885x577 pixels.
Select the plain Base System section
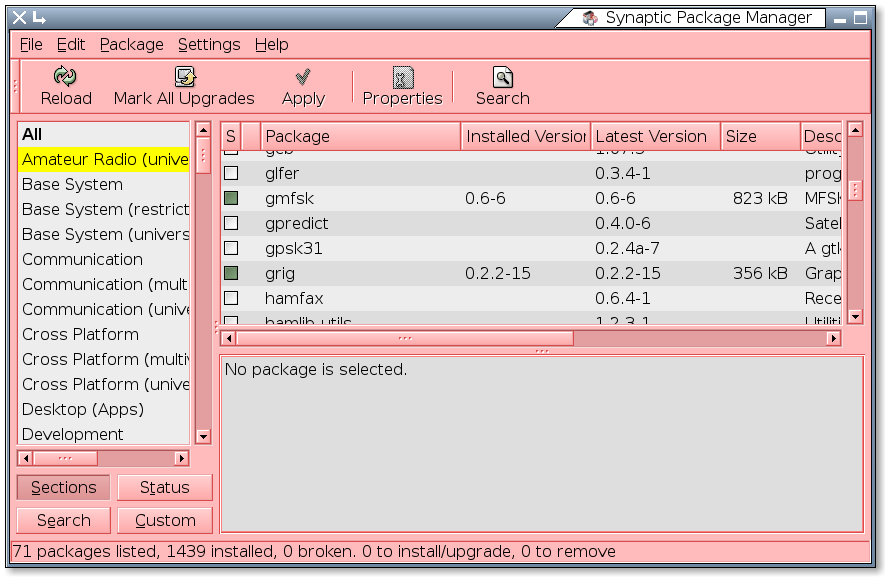pos(104,185)
